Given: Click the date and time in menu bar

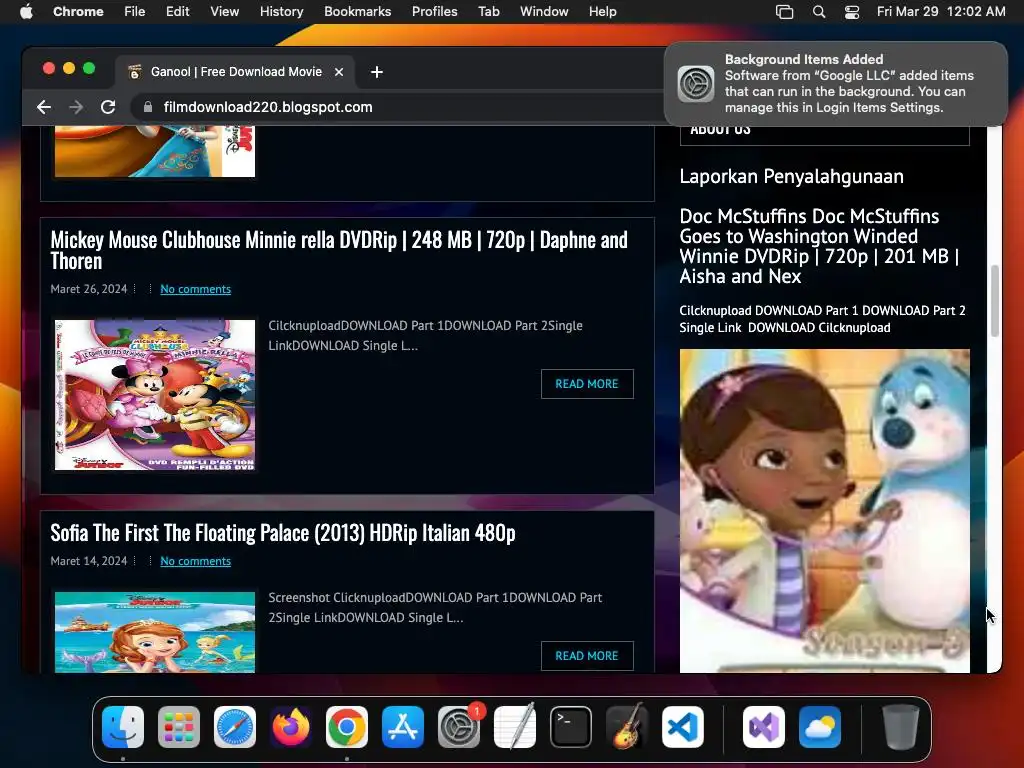Looking at the screenshot, I should coord(941,11).
